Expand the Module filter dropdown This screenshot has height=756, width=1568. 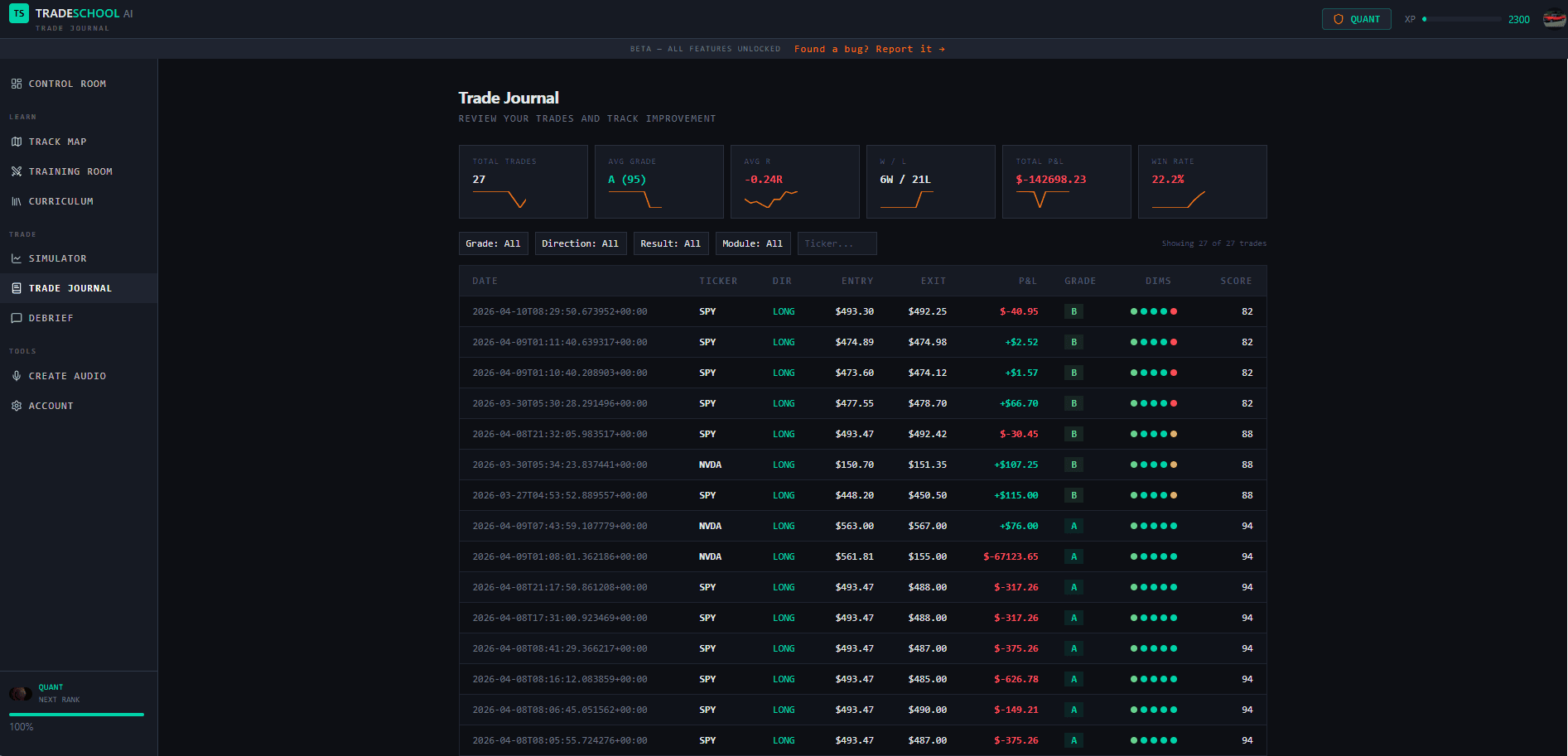click(x=752, y=243)
